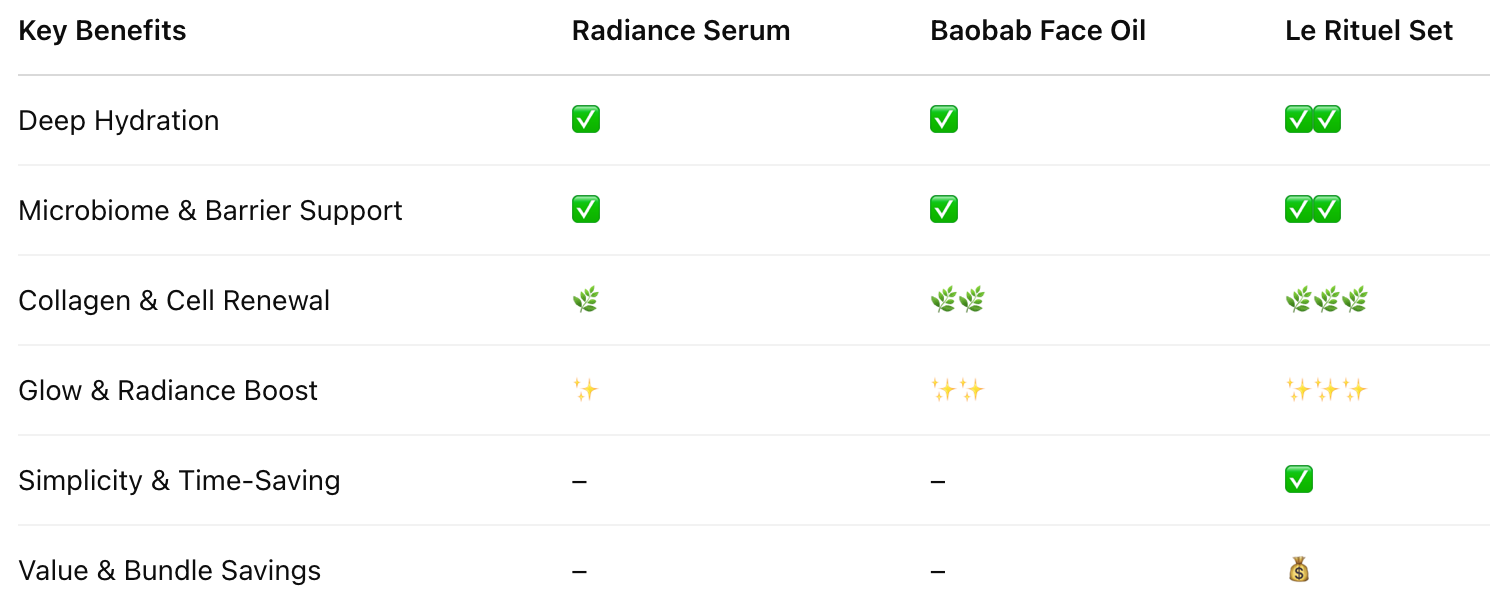Image resolution: width=1504 pixels, height=606 pixels.
Task: Click Baobab Face Oil double sparkle icon
Action: tap(957, 390)
